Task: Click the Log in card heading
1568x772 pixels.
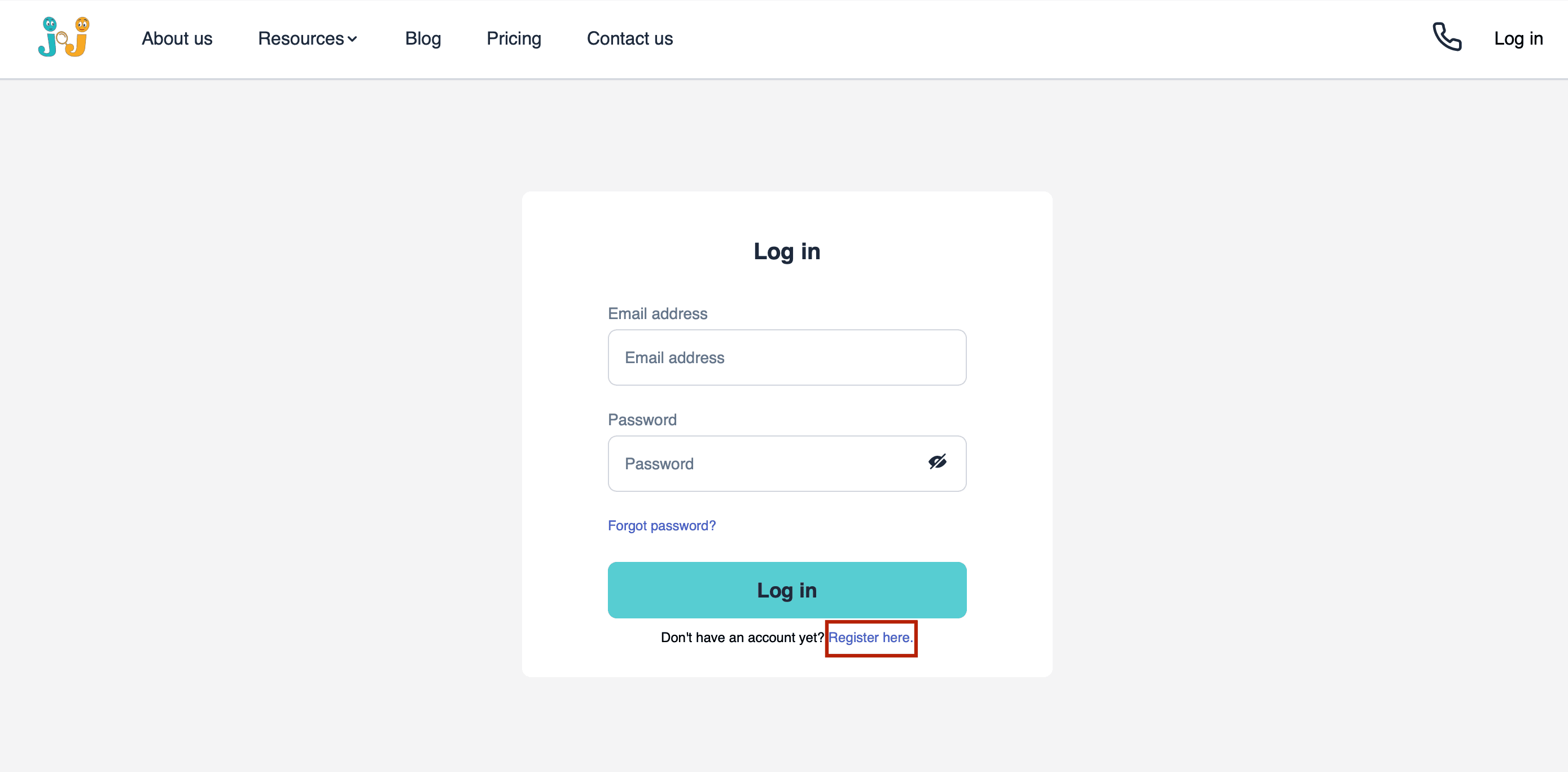Action: coord(787,251)
